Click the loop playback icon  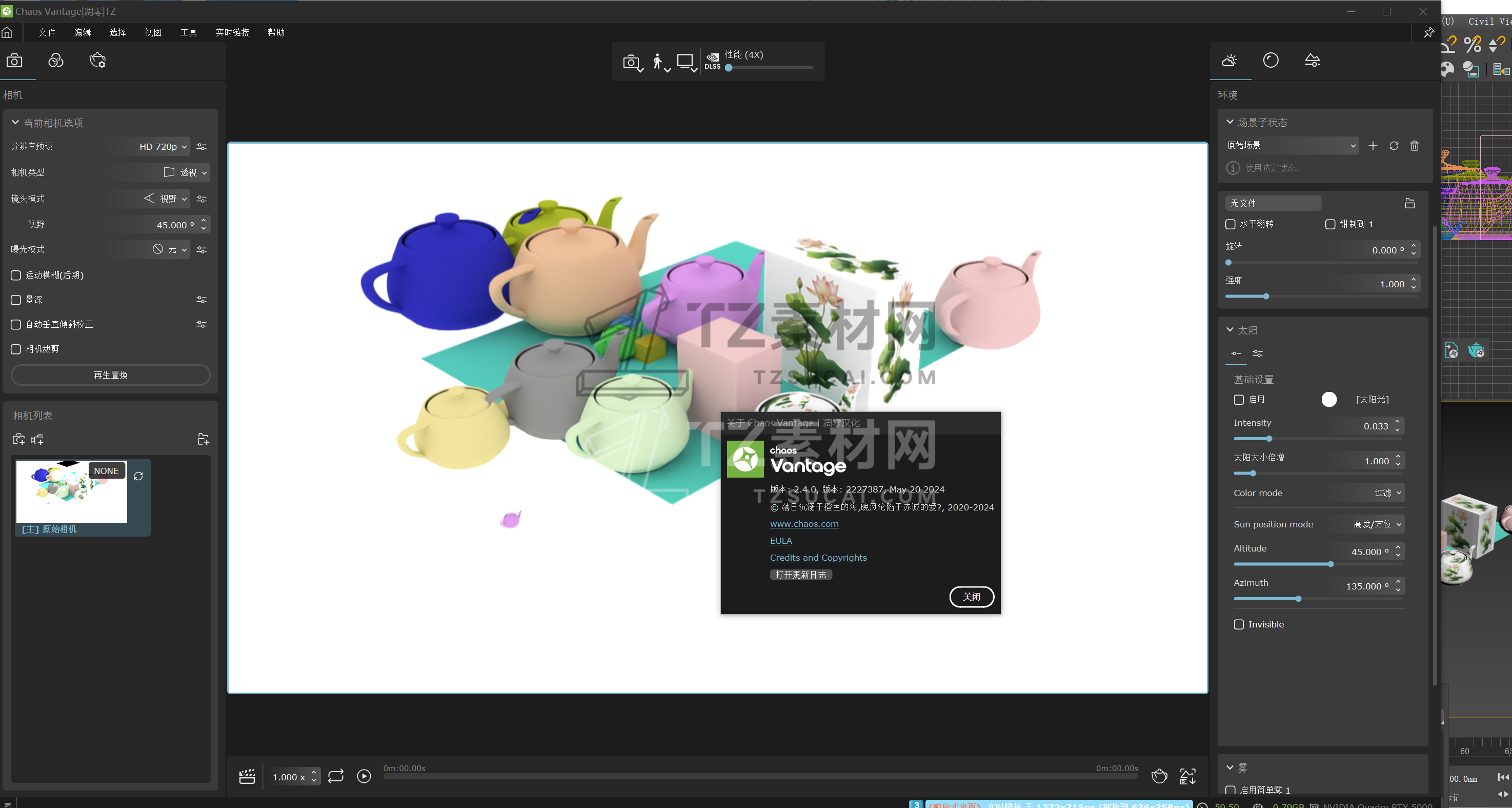336,776
